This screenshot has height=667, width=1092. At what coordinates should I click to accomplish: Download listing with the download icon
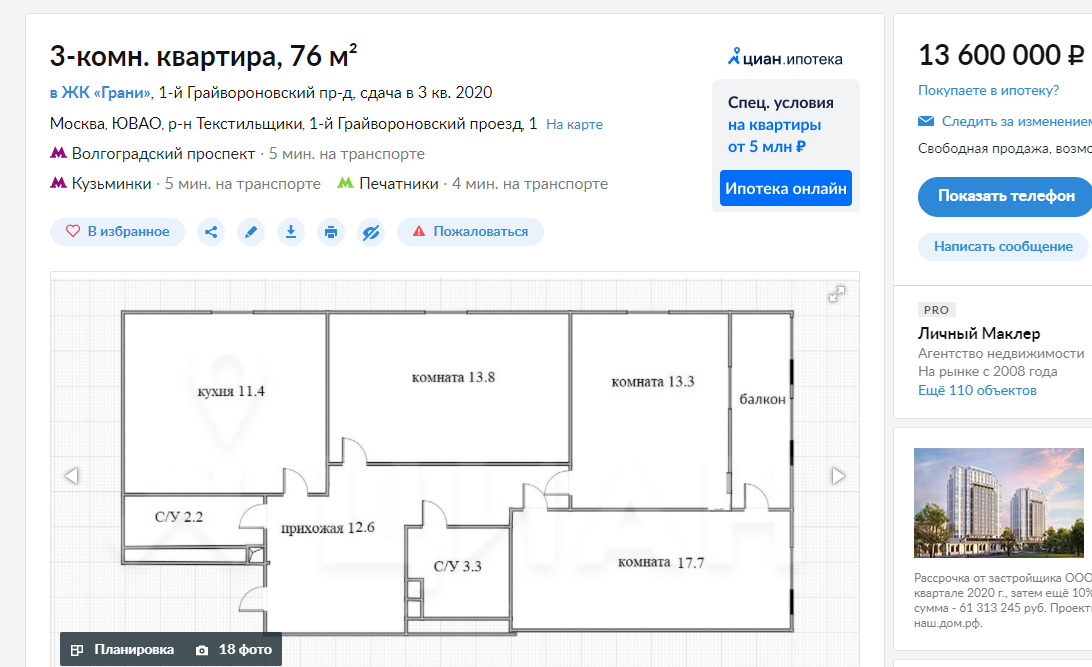[291, 232]
